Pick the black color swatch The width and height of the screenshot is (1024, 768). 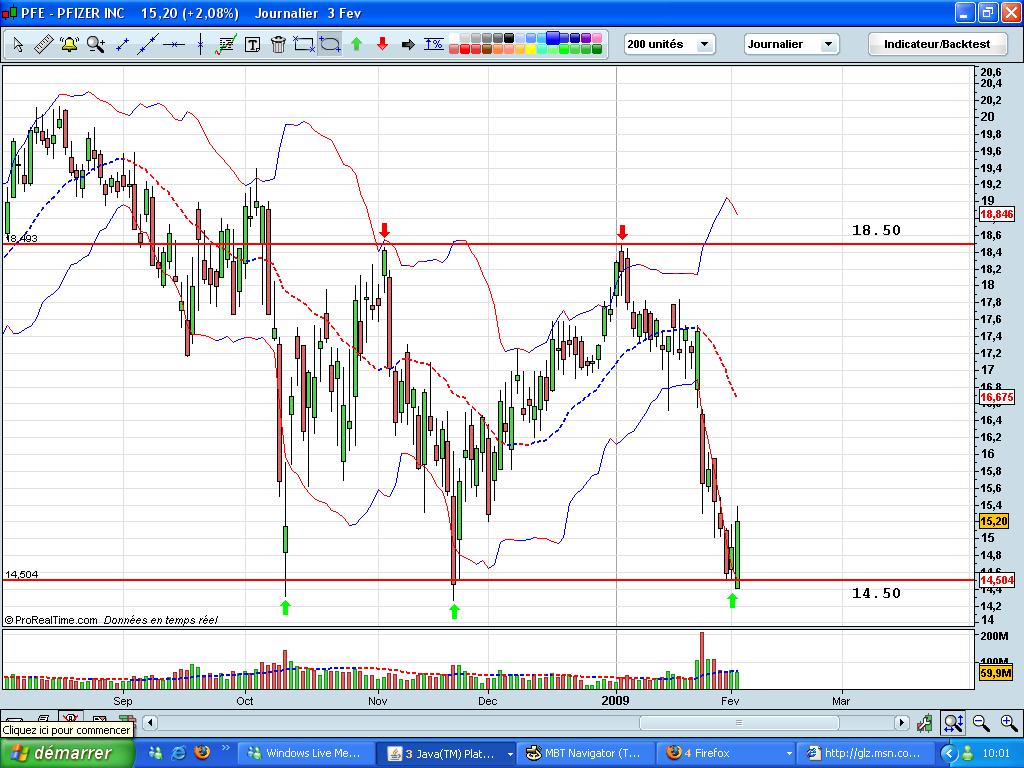[x=509, y=39]
